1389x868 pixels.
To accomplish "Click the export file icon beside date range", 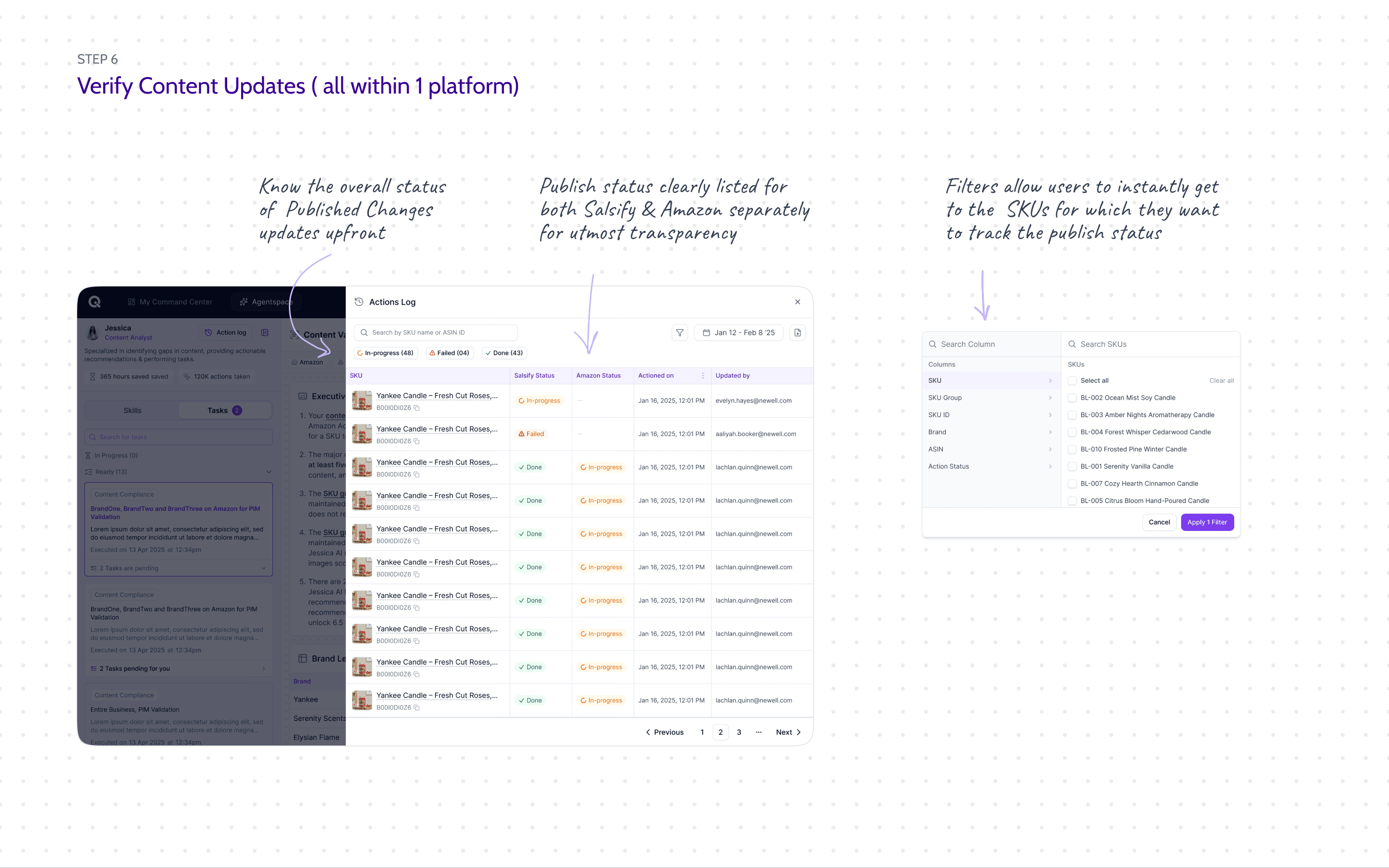I will pos(797,332).
